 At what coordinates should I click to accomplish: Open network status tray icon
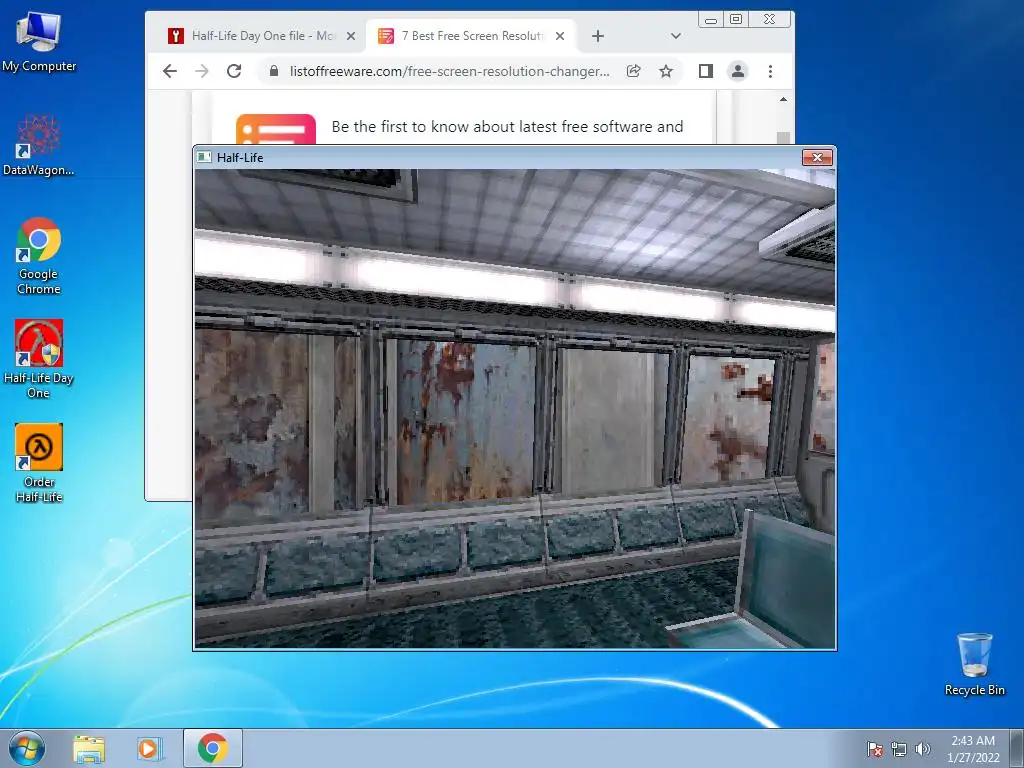pyautogui.click(x=899, y=749)
